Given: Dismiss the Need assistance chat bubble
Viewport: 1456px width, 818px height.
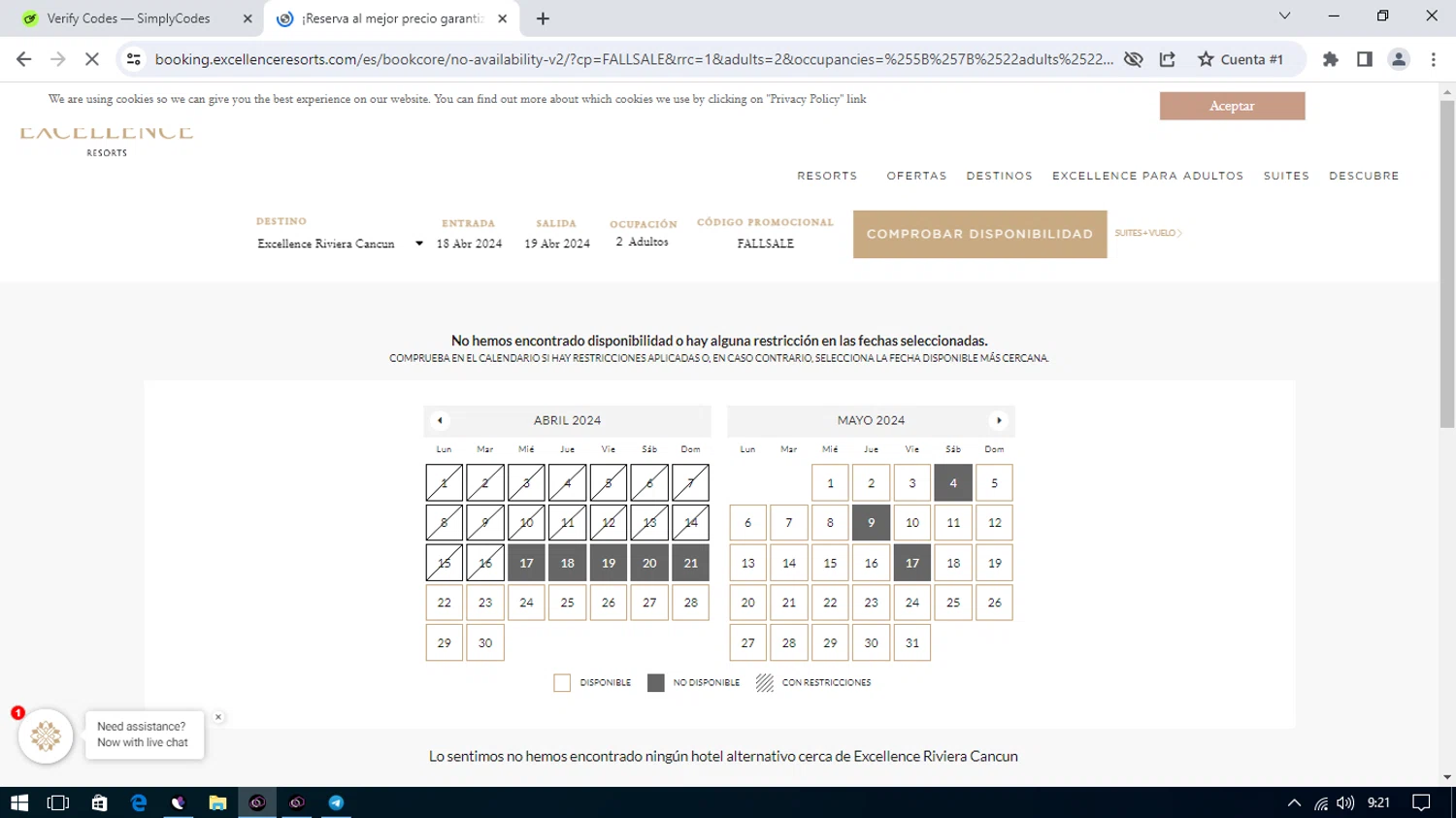Looking at the screenshot, I should 218,717.
